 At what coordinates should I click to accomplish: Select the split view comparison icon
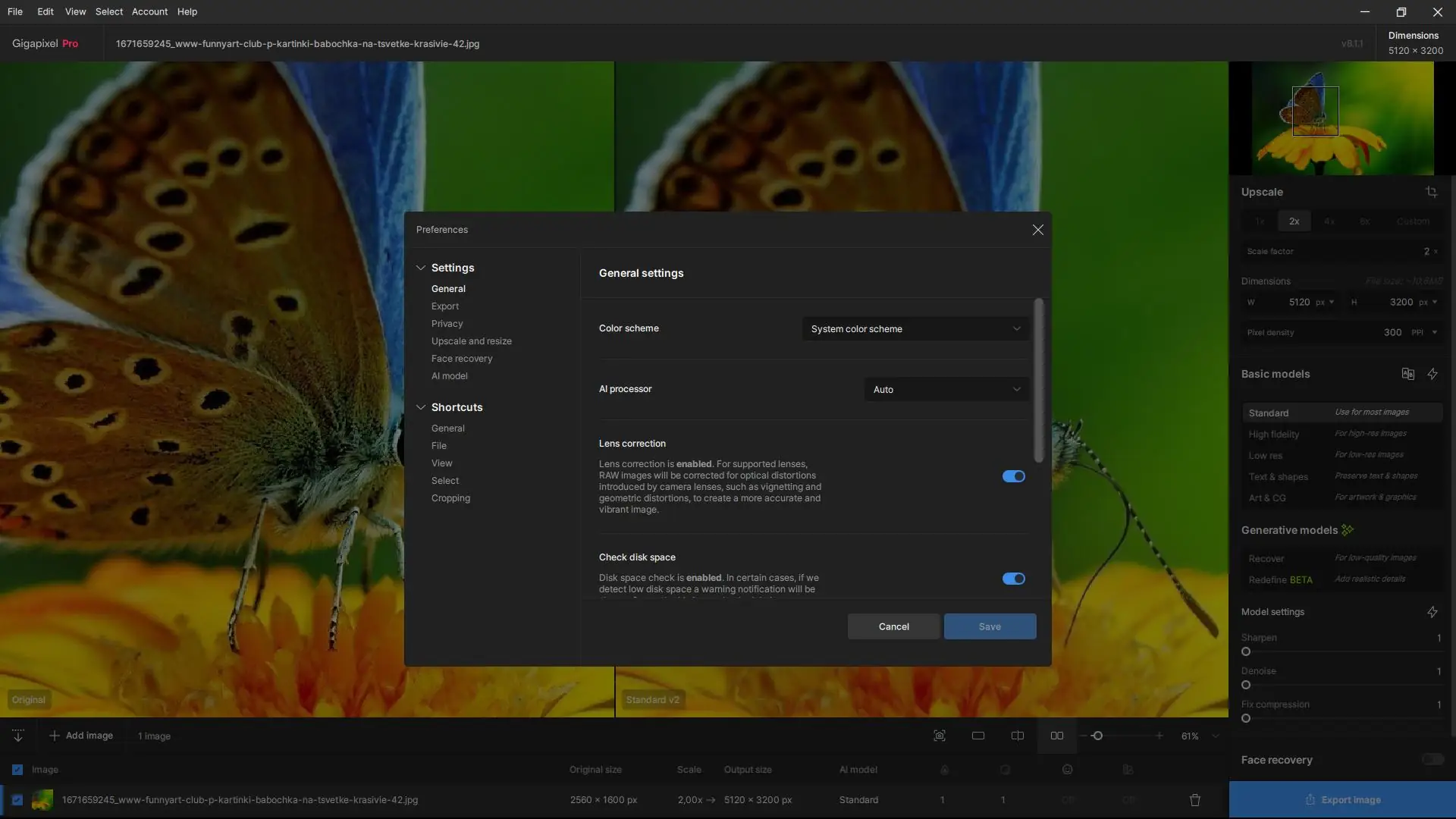coord(1018,736)
